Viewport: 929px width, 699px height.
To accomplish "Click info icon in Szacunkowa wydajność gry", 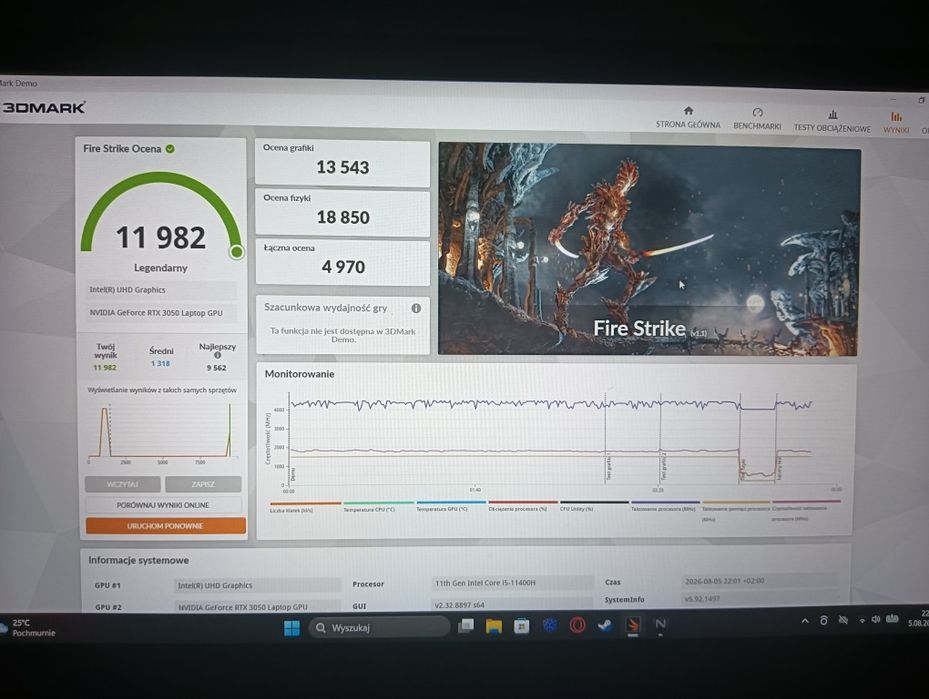I will click(x=416, y=309).
